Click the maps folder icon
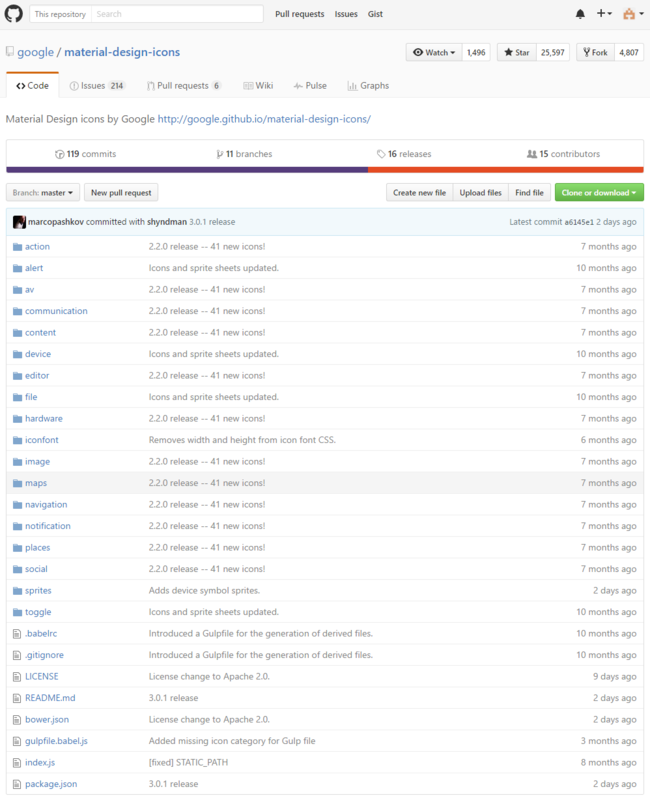 17,483
